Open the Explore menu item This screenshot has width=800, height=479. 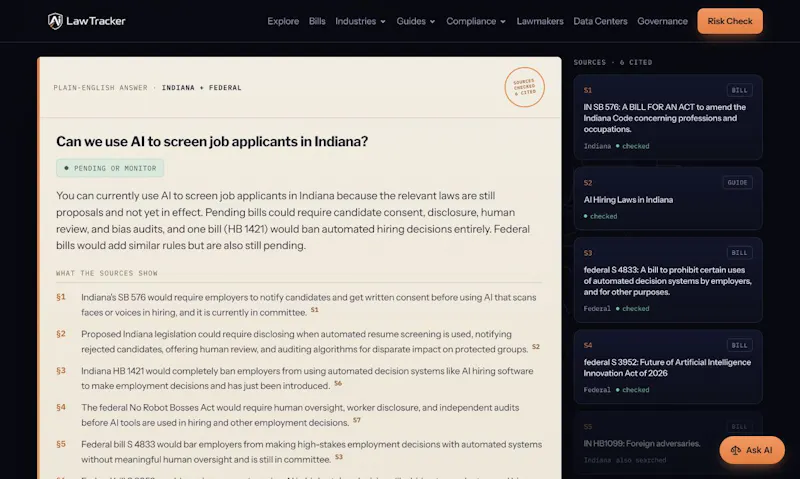pyautogui.click(x=283, y=21)
